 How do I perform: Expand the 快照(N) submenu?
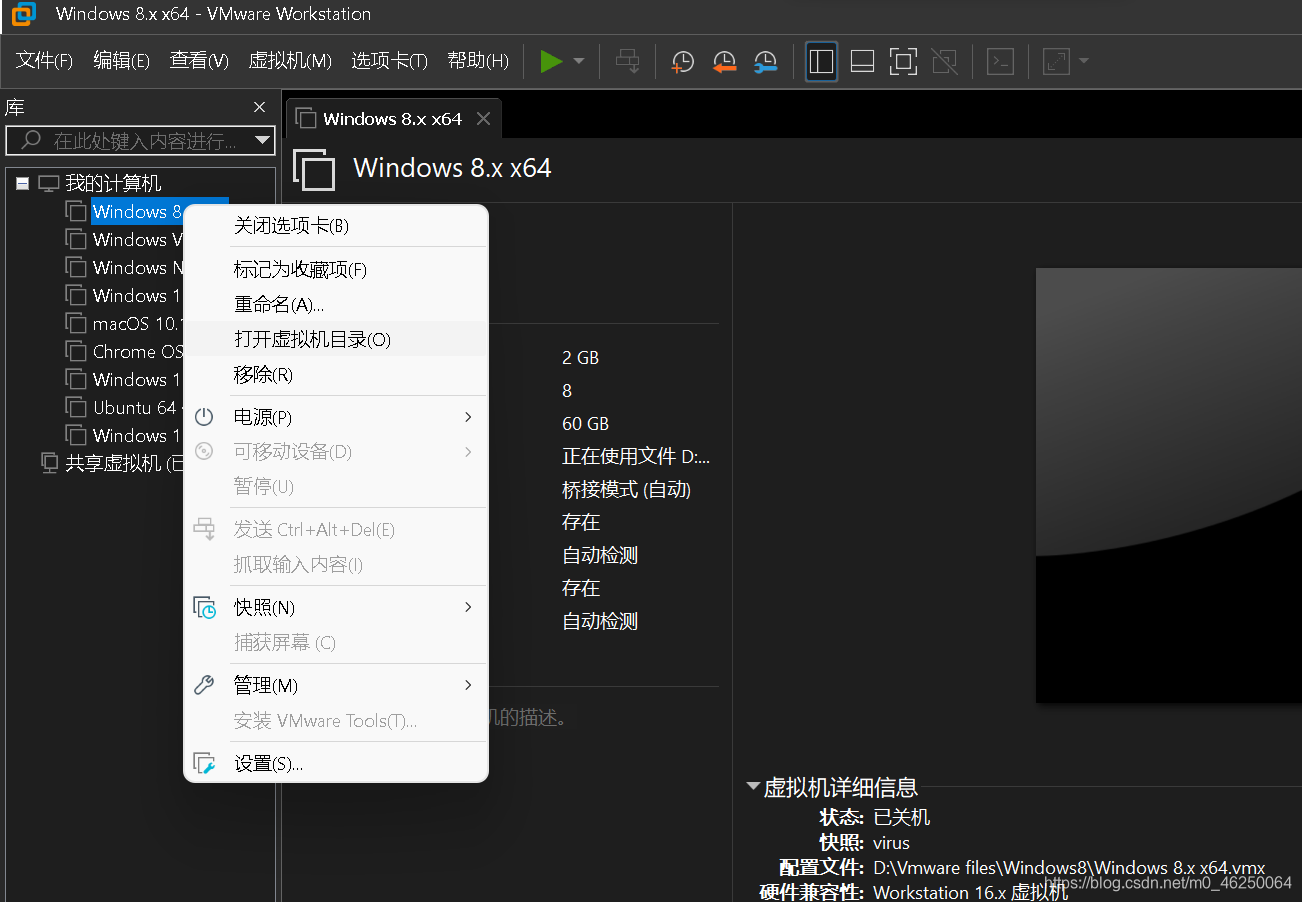pos(336,608)
